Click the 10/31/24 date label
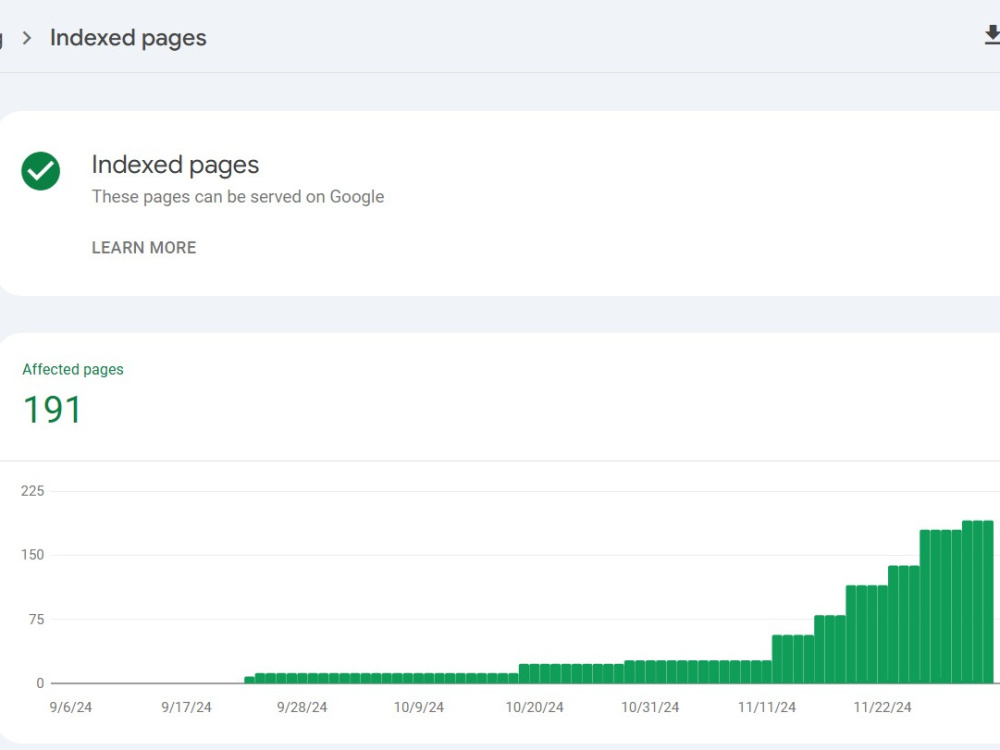The image size is (1000, 750). point(651,707)
